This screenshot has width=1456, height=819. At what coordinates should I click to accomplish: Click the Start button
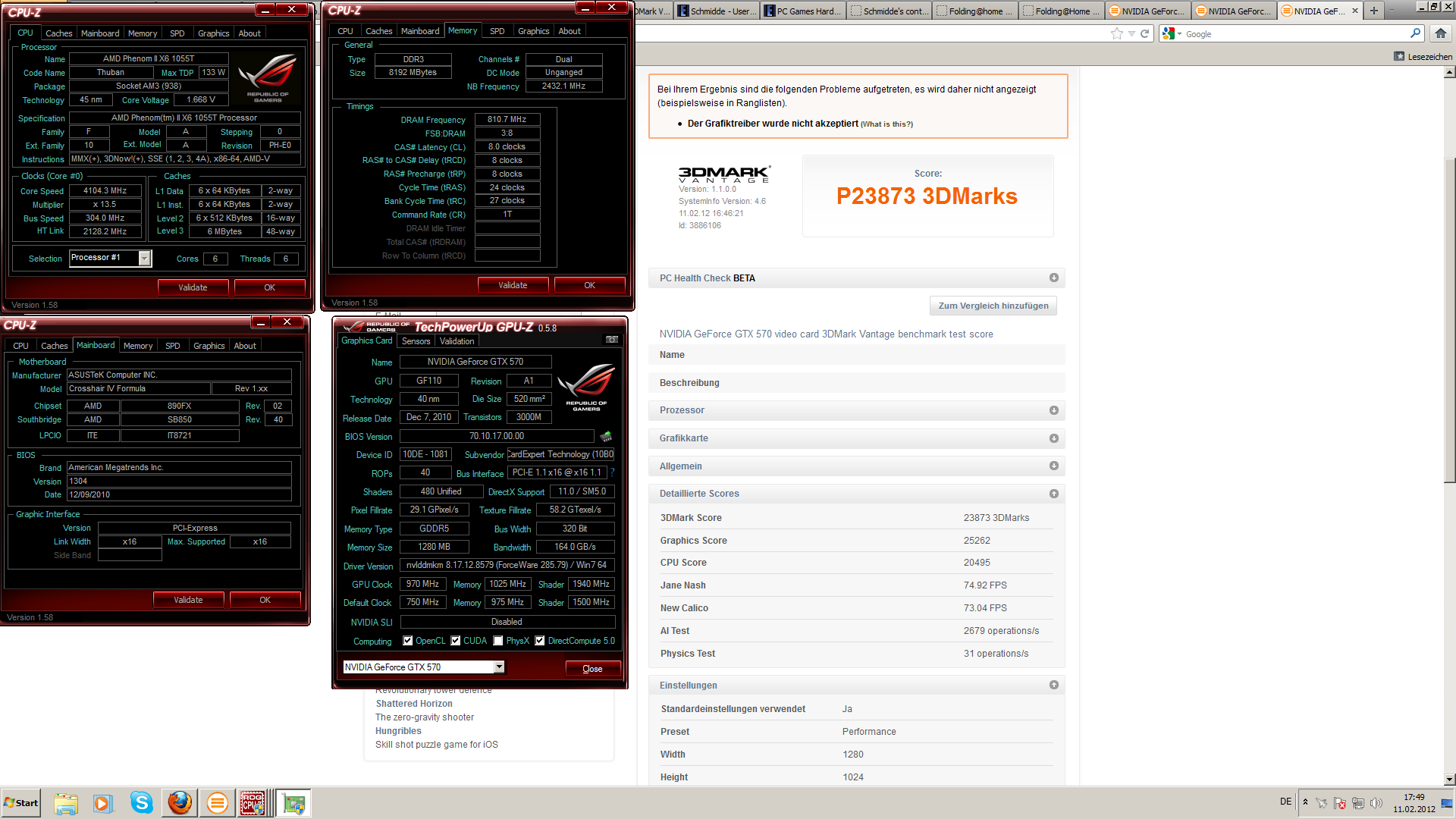[x=21, y=803]
